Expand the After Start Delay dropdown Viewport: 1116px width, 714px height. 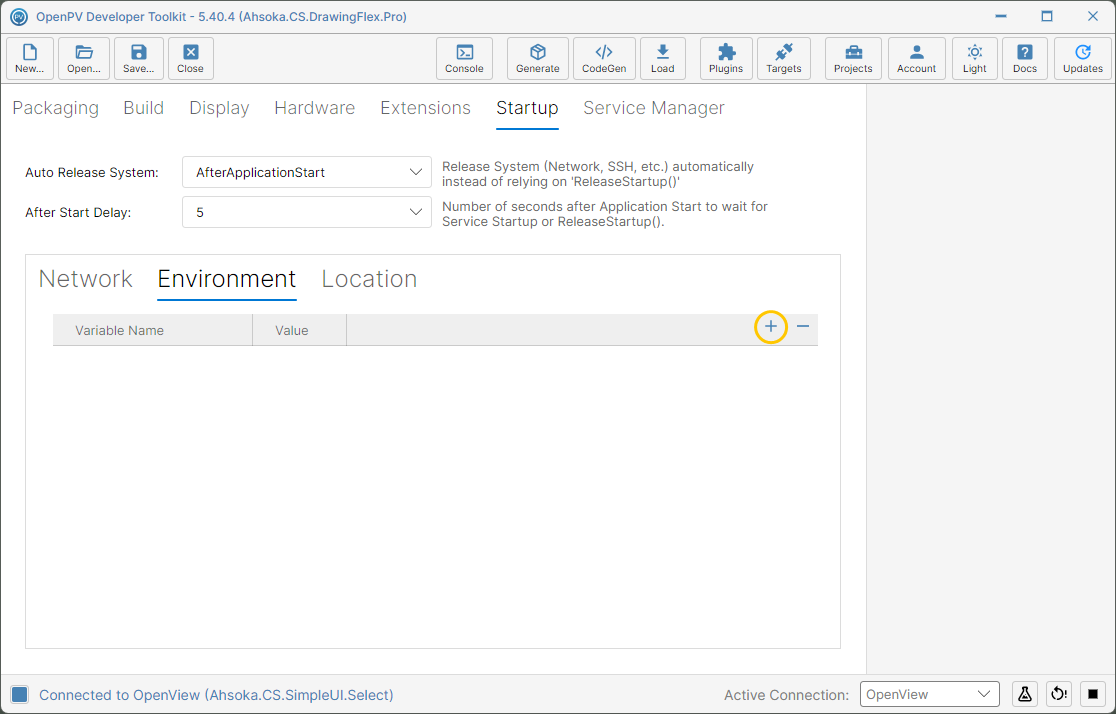(307, 212)
